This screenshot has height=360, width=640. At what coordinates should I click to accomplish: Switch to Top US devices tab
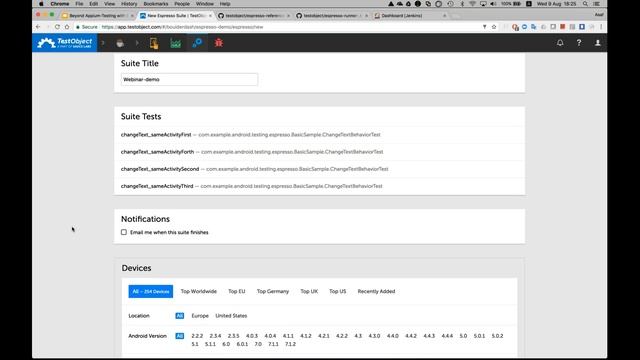(x=338, y=291)
